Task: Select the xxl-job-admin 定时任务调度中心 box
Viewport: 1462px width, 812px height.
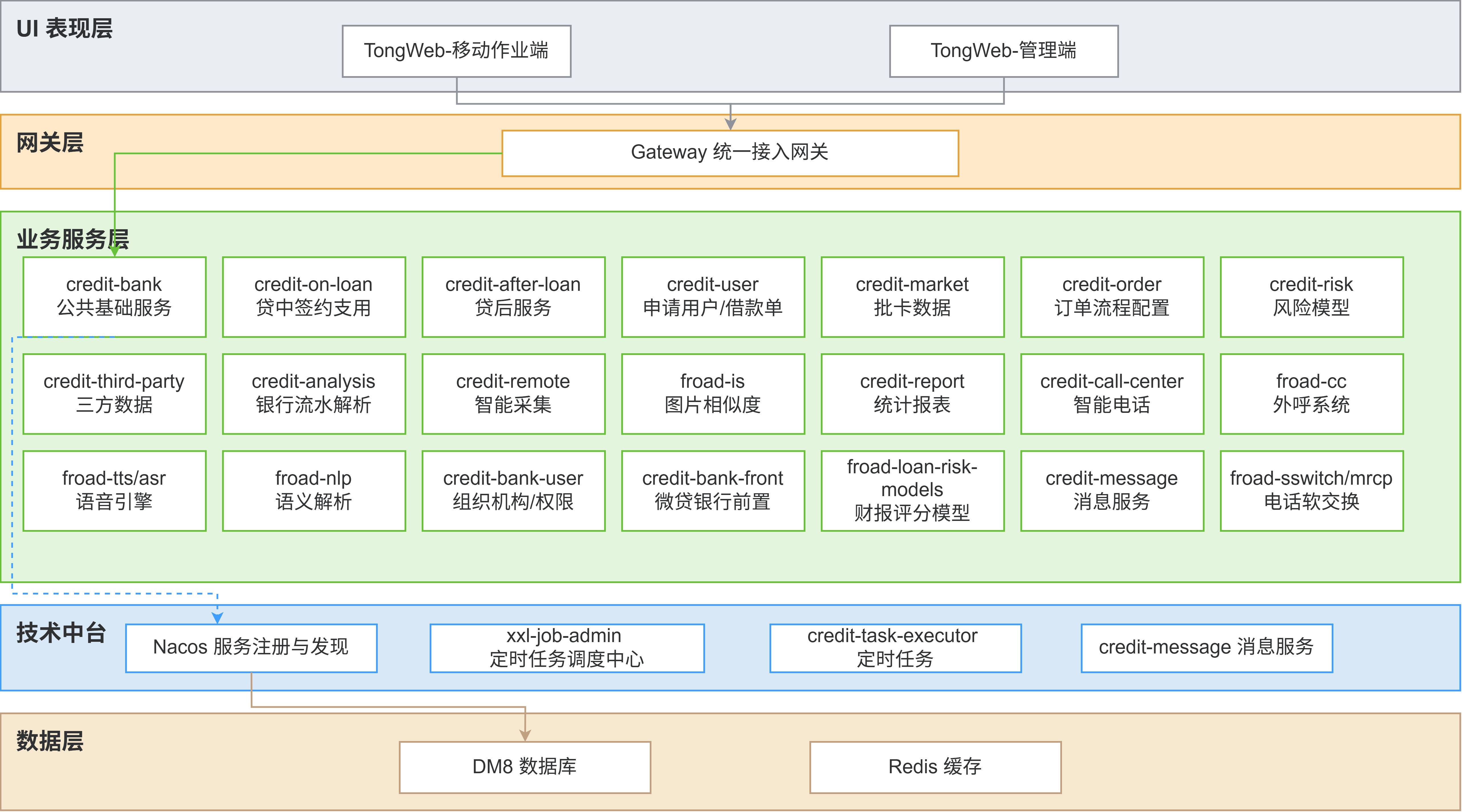Action: coord(567,648)
